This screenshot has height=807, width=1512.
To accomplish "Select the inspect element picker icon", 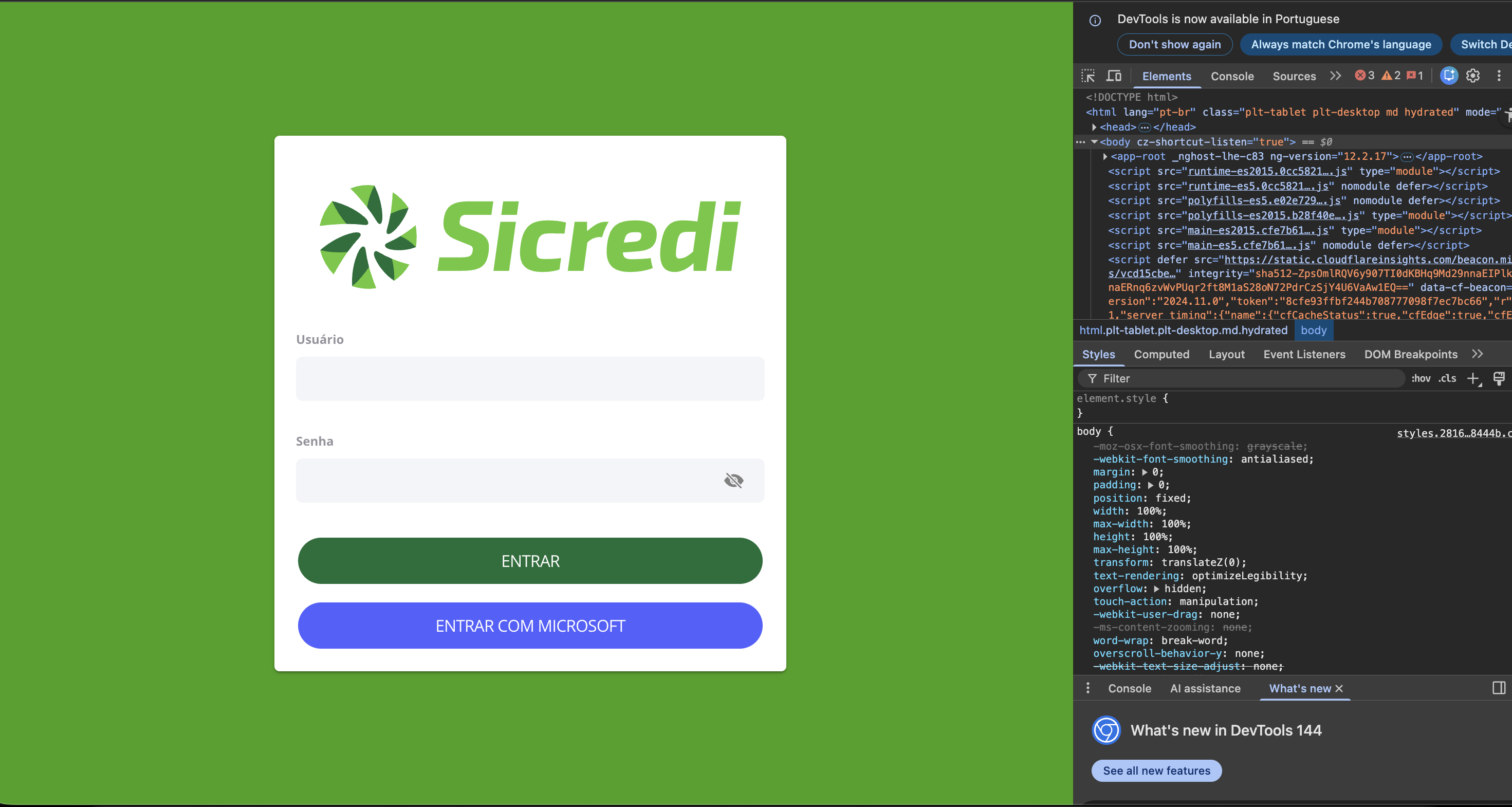I will 1088,76.
